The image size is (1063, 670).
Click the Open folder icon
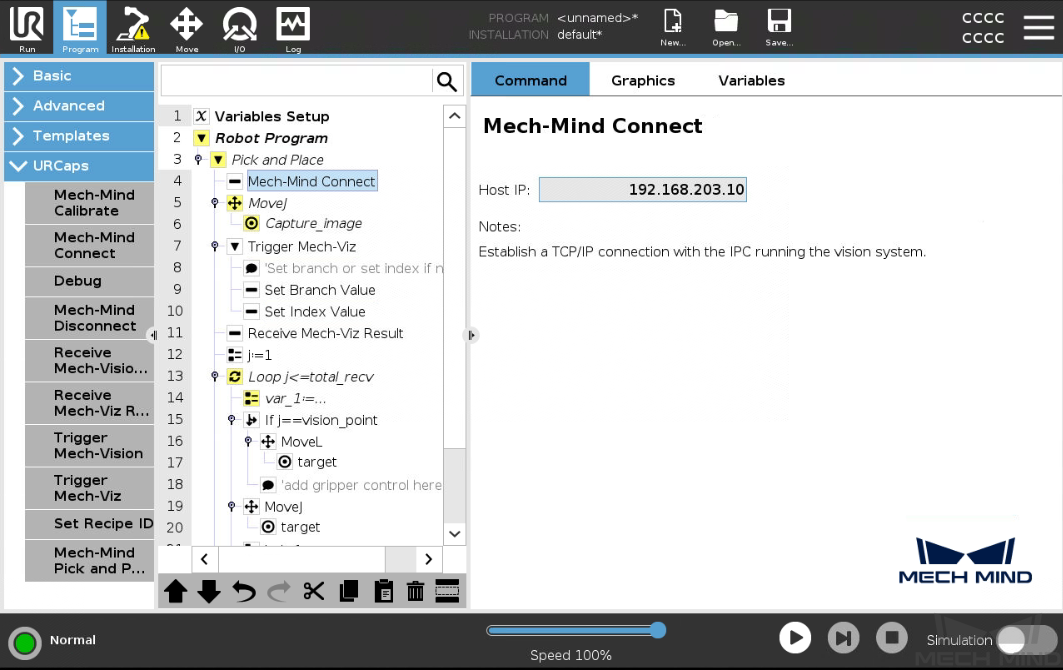(x=726, y=28)
